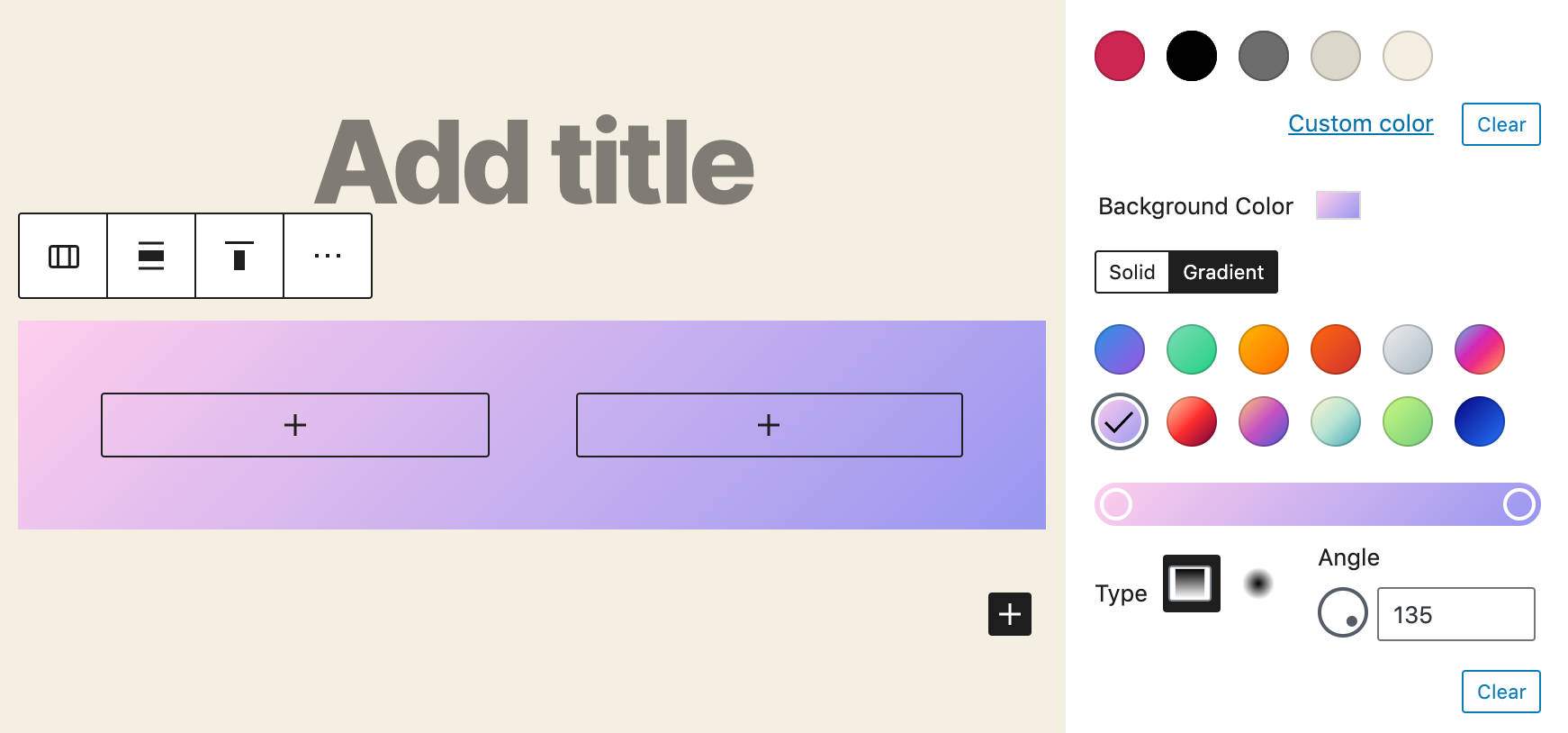Open the Angle dial control

(x=1343, y=611)
